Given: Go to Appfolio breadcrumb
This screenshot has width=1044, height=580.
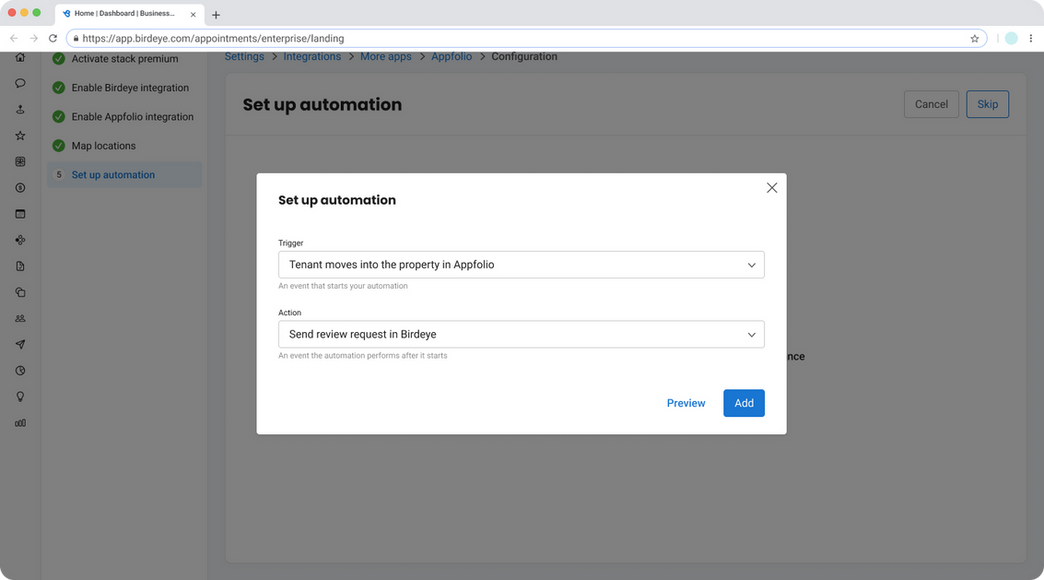Looking at the screenshot, I should (451, 57).
